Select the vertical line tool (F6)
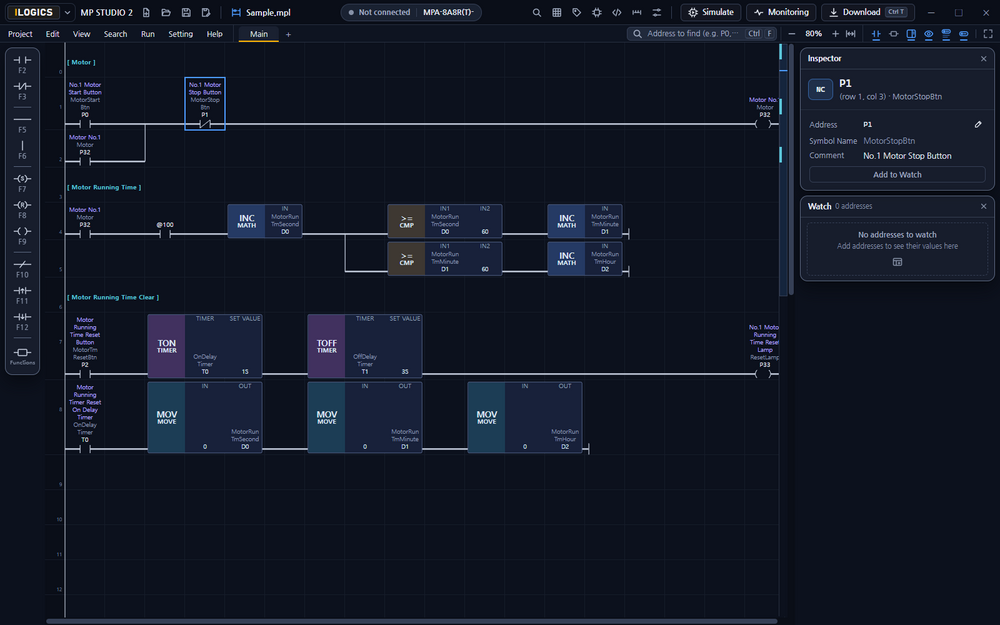This screenshot has width=1000, height=625. coord(22,151)
